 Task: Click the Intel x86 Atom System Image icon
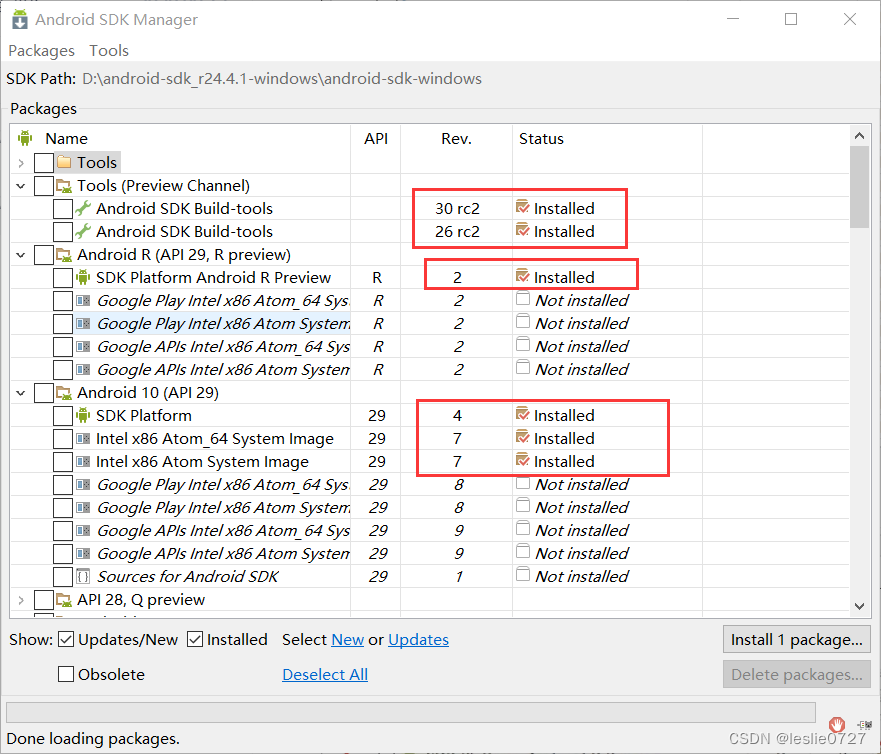click(83, 462)
